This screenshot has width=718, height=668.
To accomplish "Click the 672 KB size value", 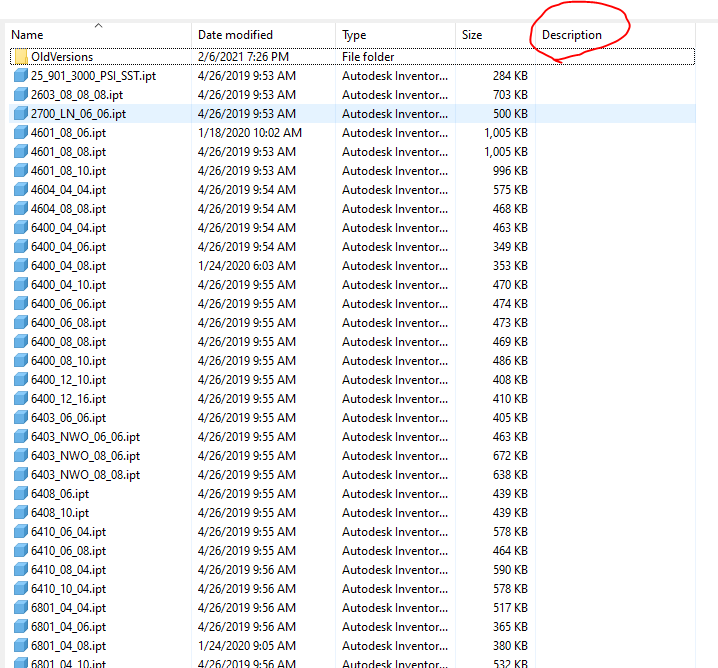I will click(x=510, y=456).
